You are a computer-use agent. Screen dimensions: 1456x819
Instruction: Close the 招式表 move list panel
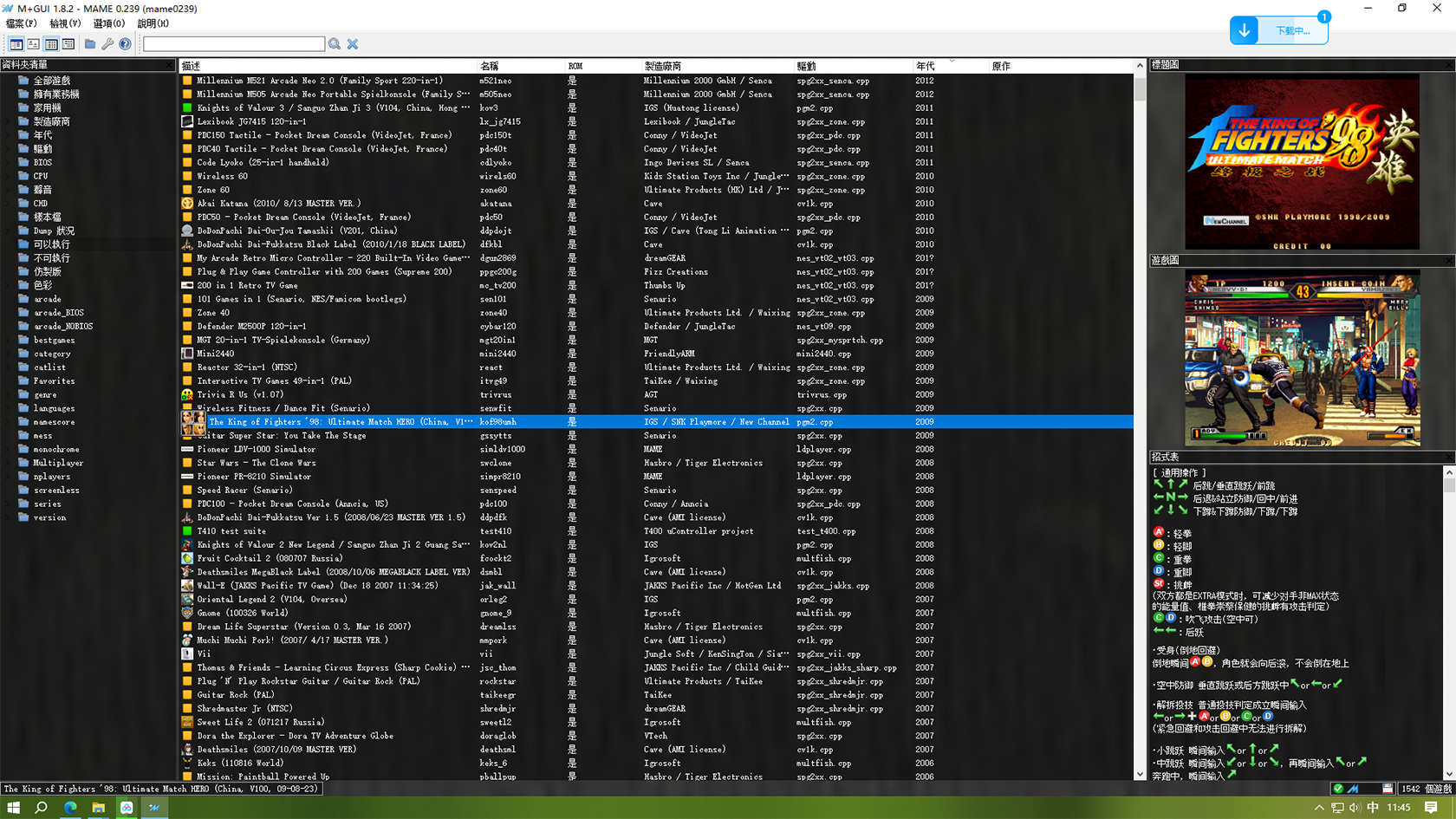click(1449, 457)
